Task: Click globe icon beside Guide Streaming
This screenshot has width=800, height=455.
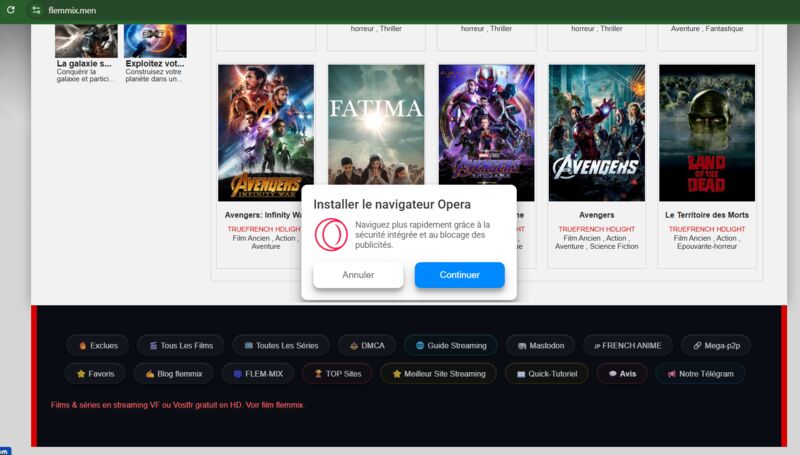Action: [420, 345]
